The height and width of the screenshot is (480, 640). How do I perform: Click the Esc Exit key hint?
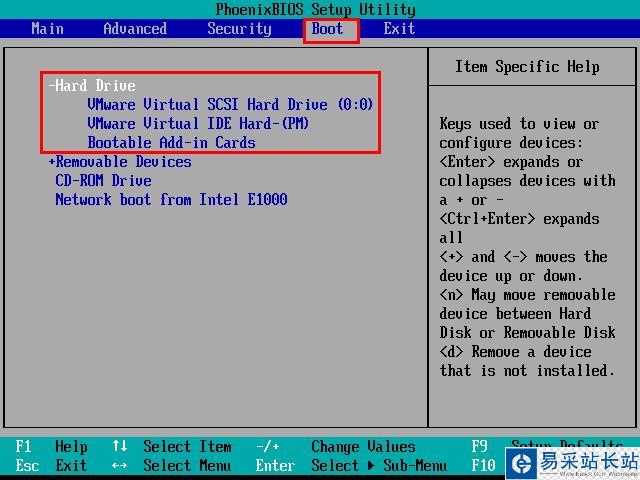tap(51, 465)
